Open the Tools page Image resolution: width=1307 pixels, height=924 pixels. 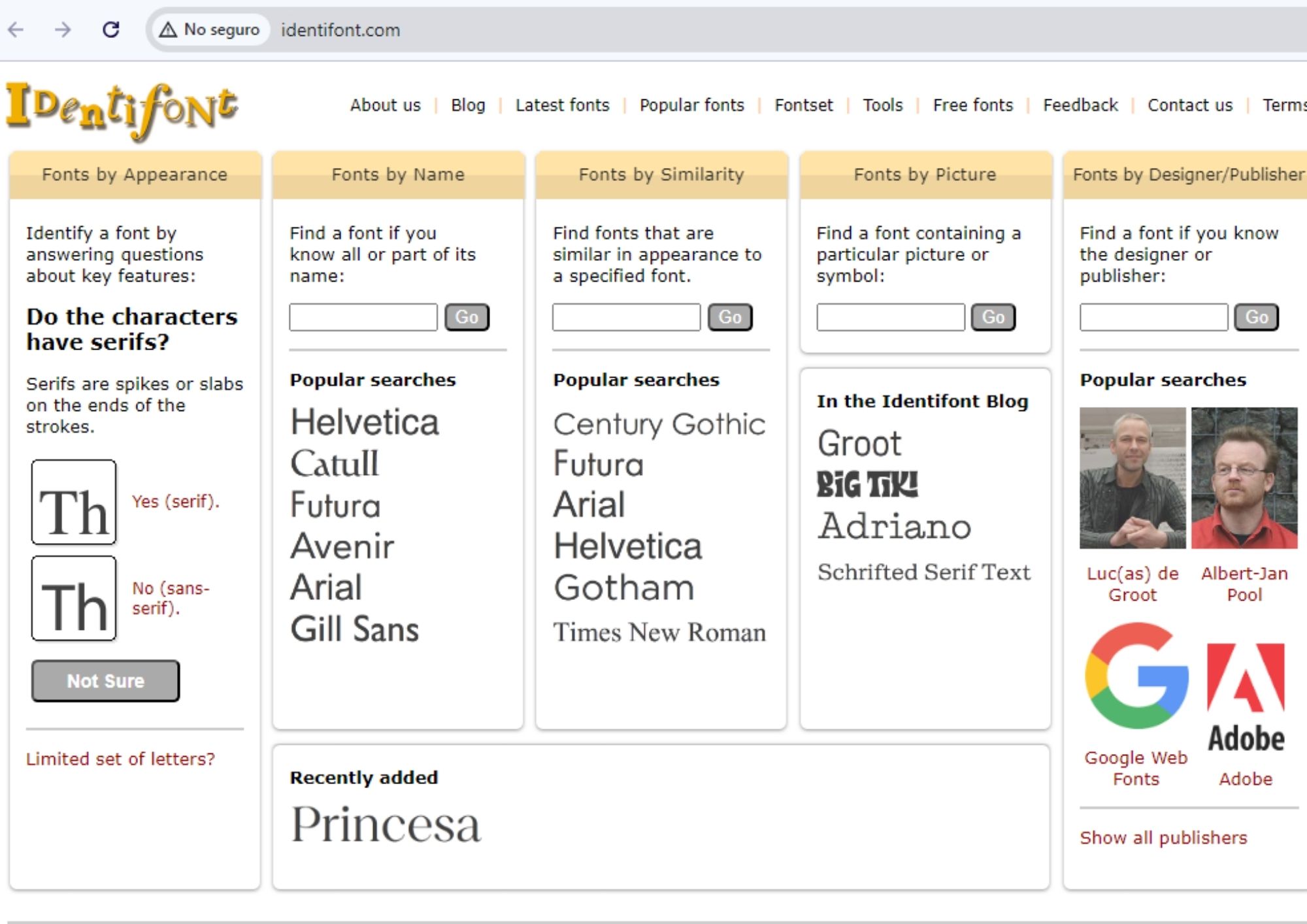pos(883,105)
